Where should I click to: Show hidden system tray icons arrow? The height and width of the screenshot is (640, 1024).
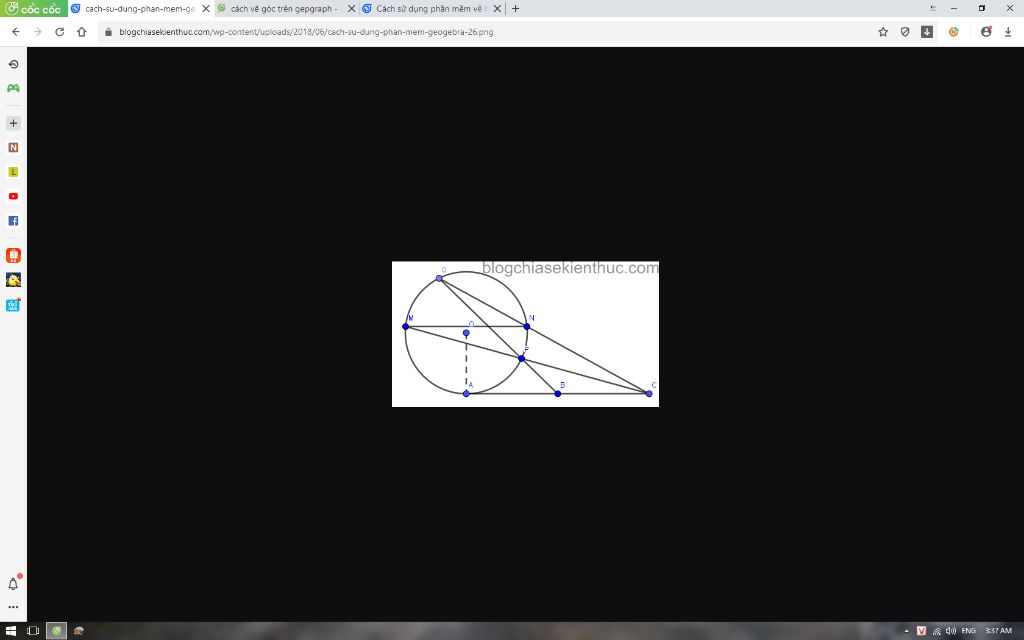pyautogui.click(x=906, y=631)
